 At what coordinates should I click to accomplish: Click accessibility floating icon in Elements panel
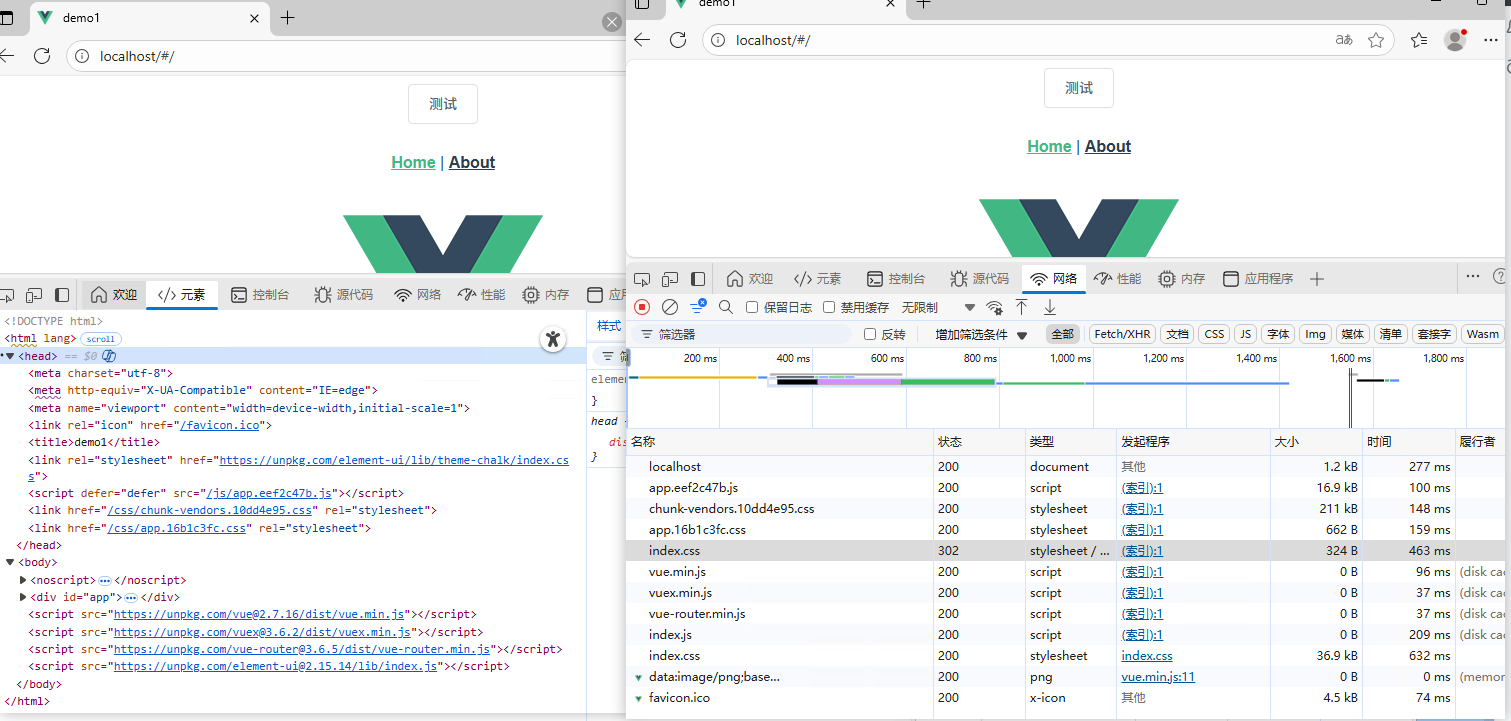coord(553,339)
